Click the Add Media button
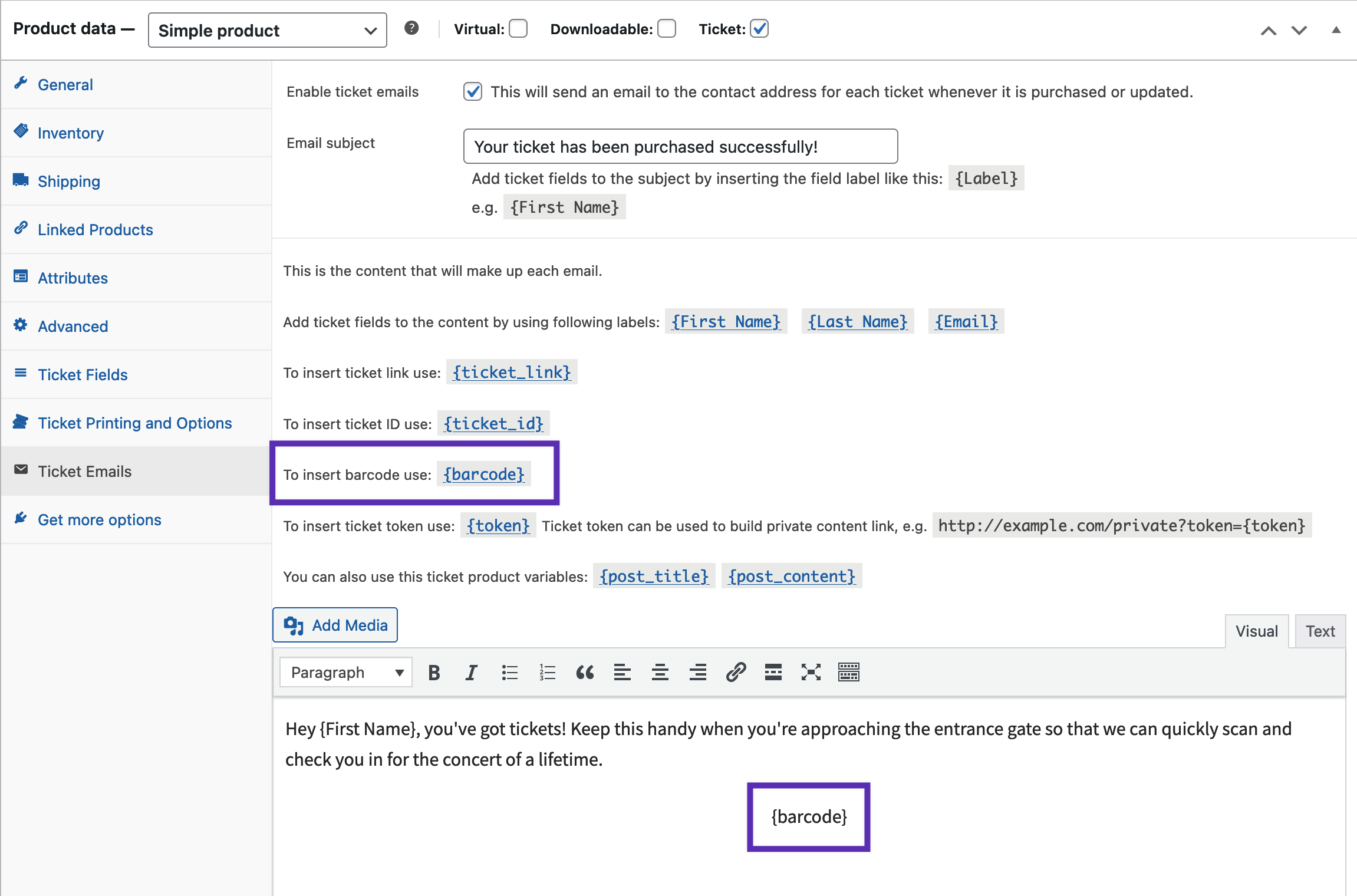The height and width of the screenshot is (896, 1357). [335, 625]
